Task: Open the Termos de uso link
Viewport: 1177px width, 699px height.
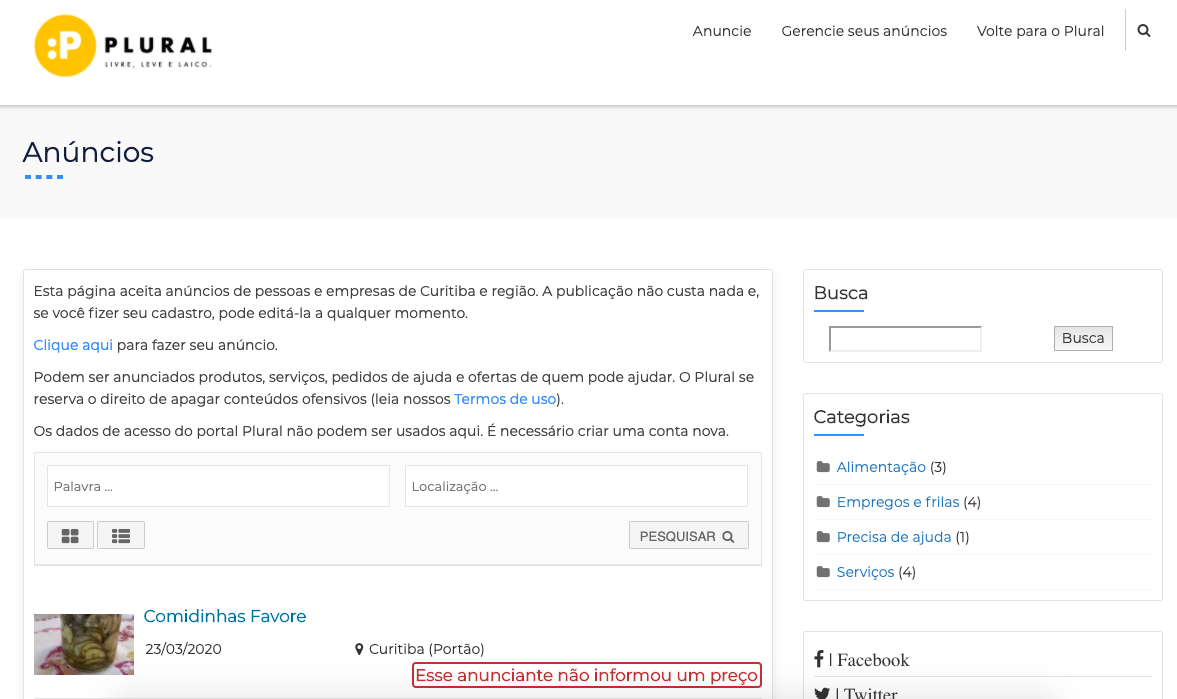Action: (505, 399)
